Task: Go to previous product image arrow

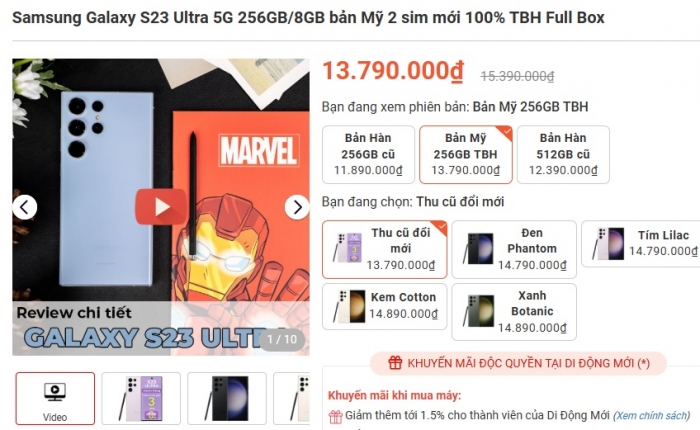Action: pyautogui.click(x=25, y=207)
